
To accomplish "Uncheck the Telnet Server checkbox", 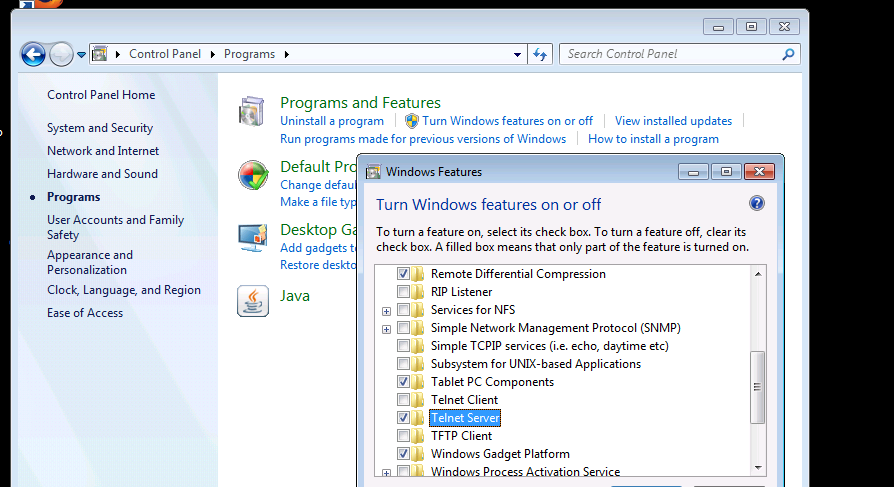I will click(x=404, y=418).
